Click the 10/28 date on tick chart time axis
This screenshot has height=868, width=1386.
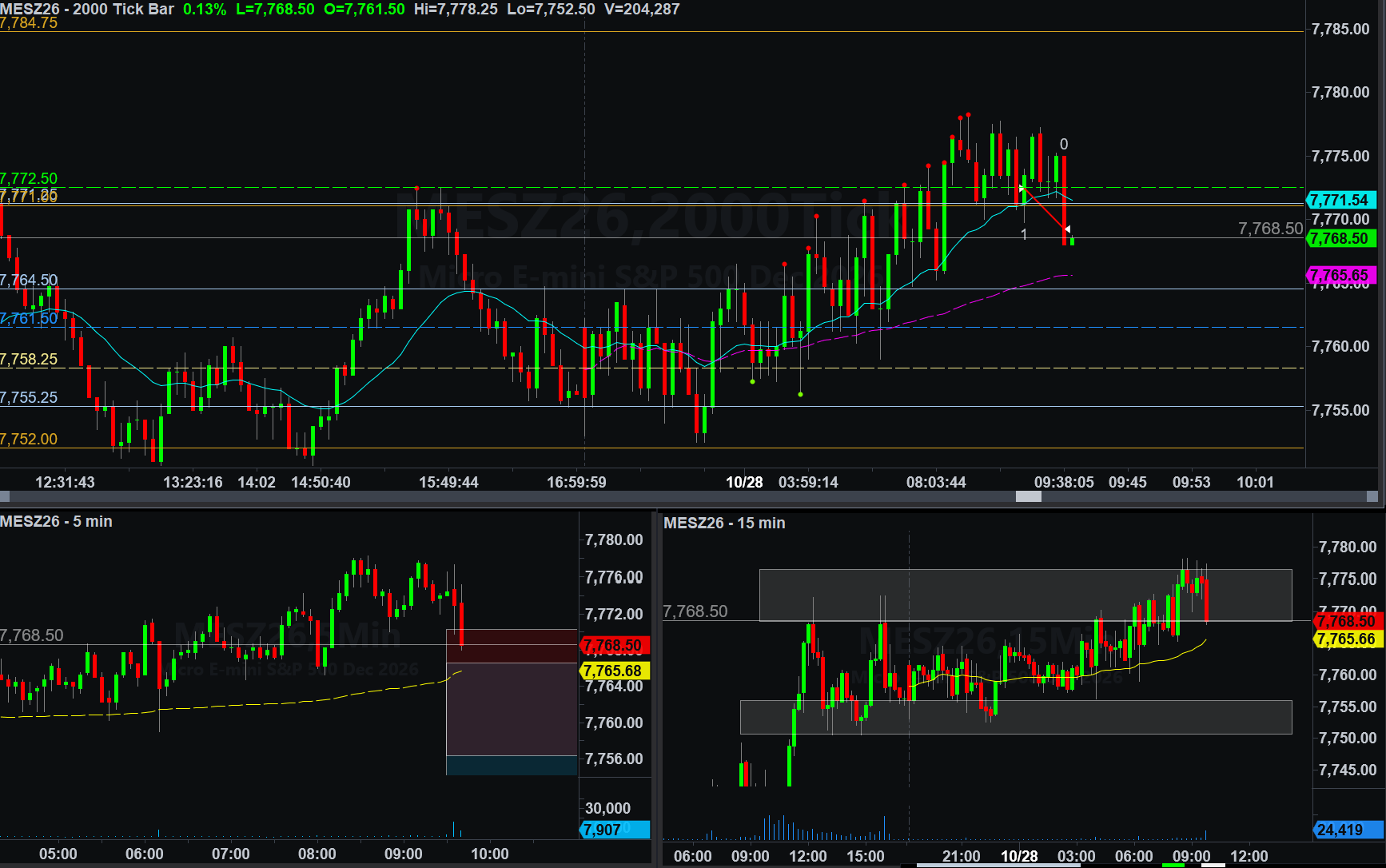744,482
